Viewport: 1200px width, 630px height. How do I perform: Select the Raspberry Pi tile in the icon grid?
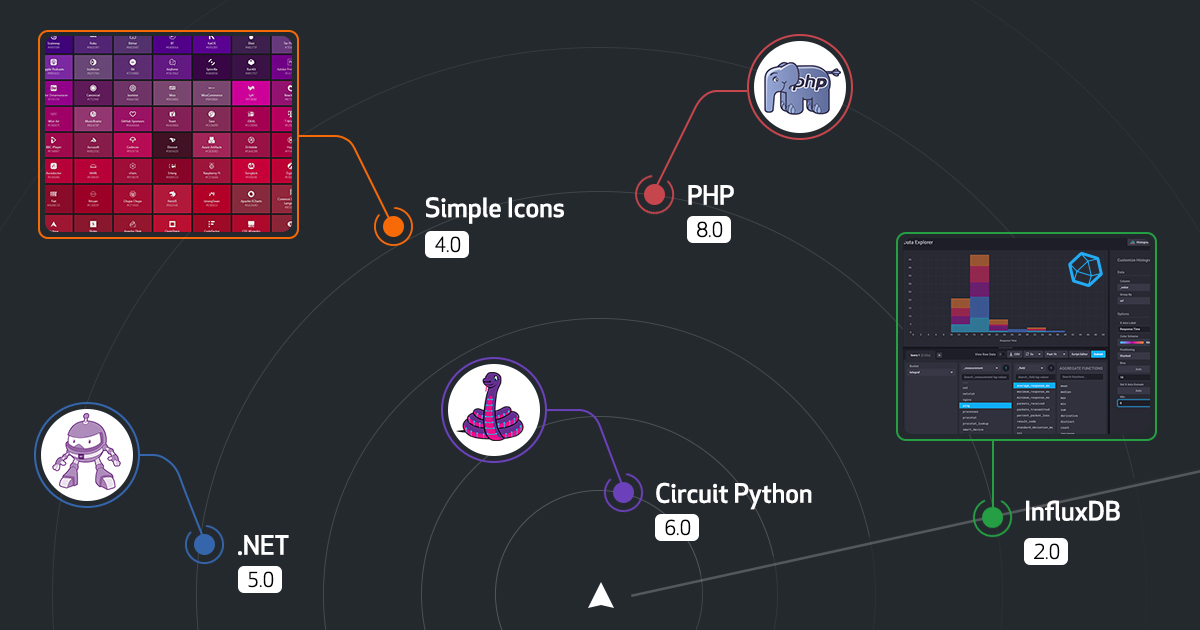(x=211, y=172)
